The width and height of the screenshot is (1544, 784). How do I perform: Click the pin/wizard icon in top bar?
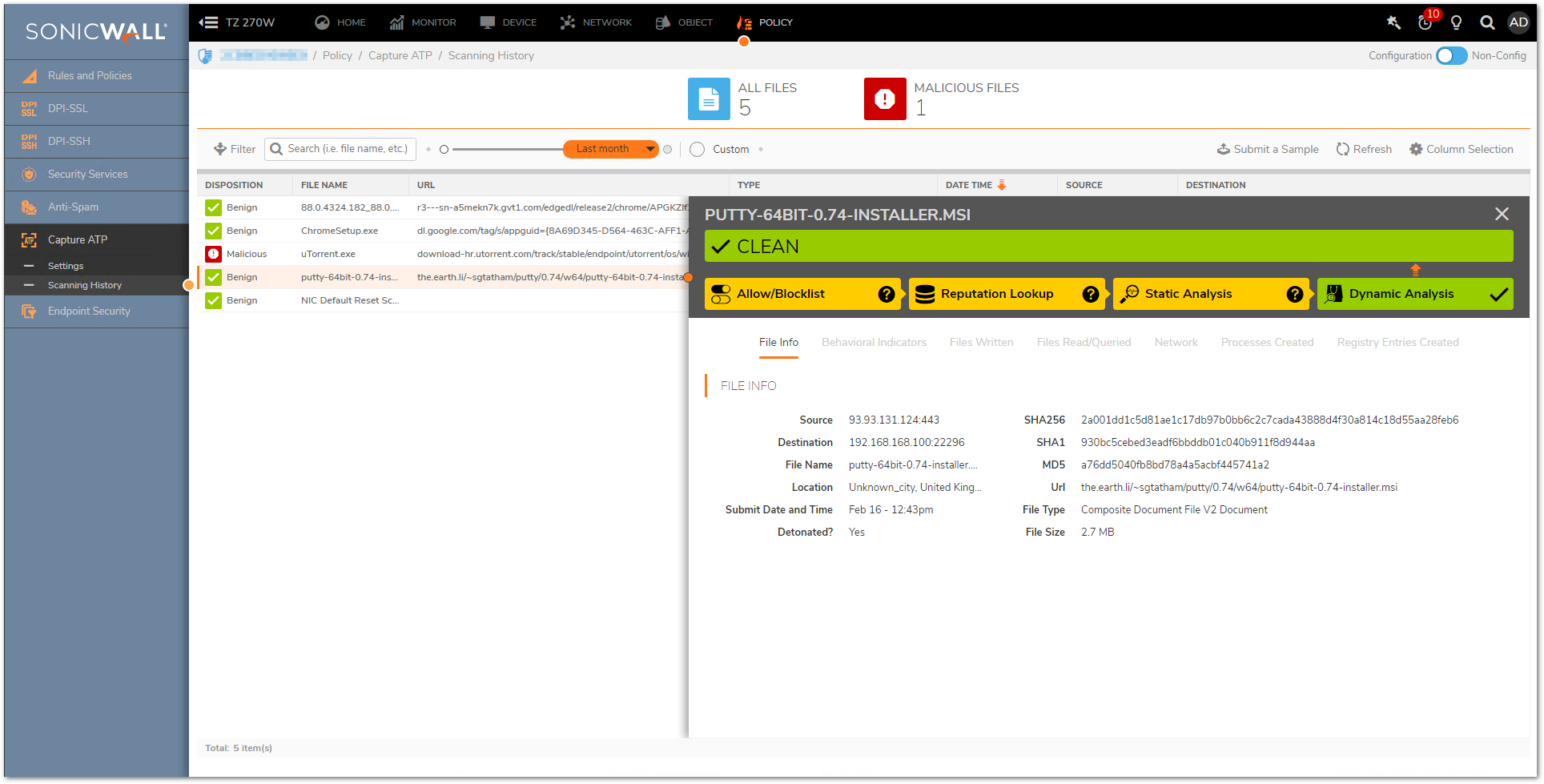(x=1393, y=22)
